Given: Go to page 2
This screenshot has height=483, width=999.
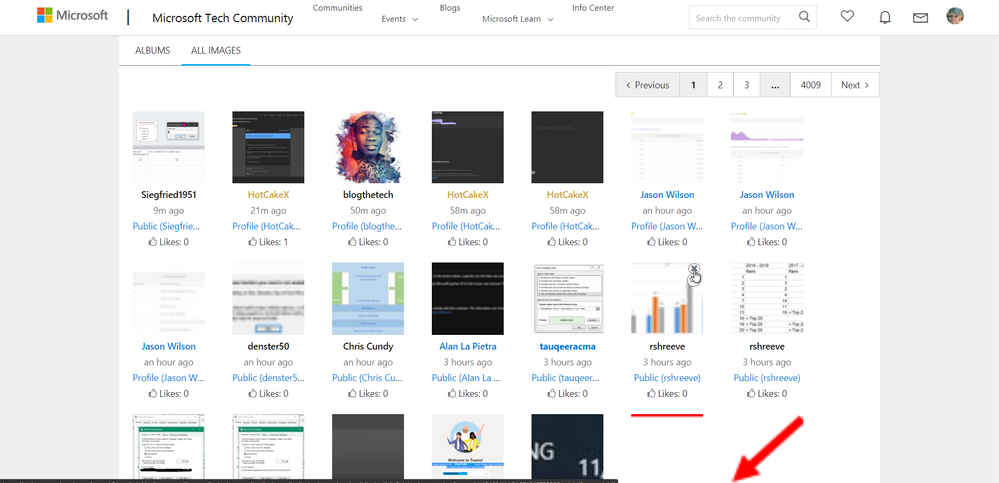Looking at the screenshot, I should (720, 85).
